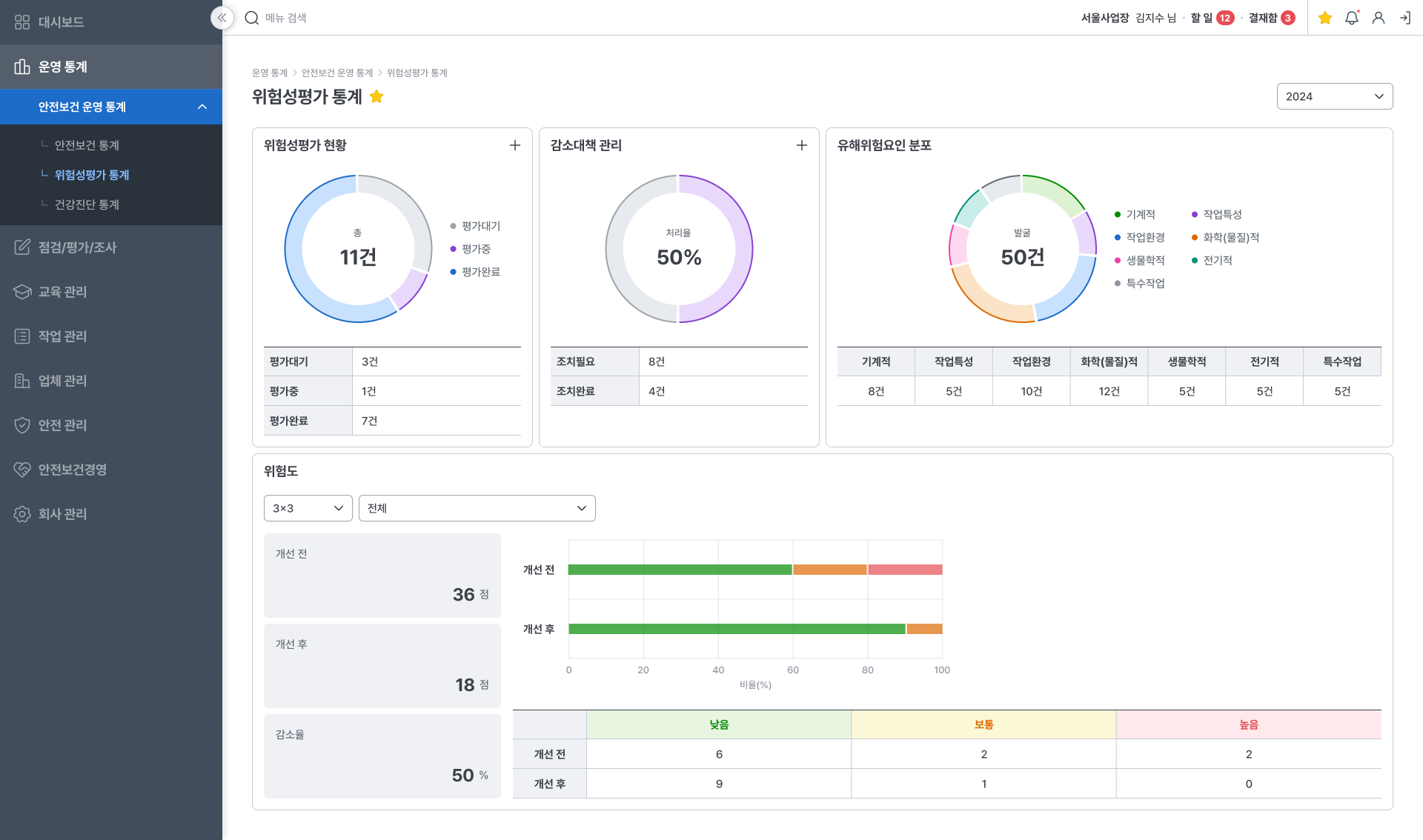Open the 2024 year dropdown
Screen dimensions: 1423x840
click(x=1334, y=96)
